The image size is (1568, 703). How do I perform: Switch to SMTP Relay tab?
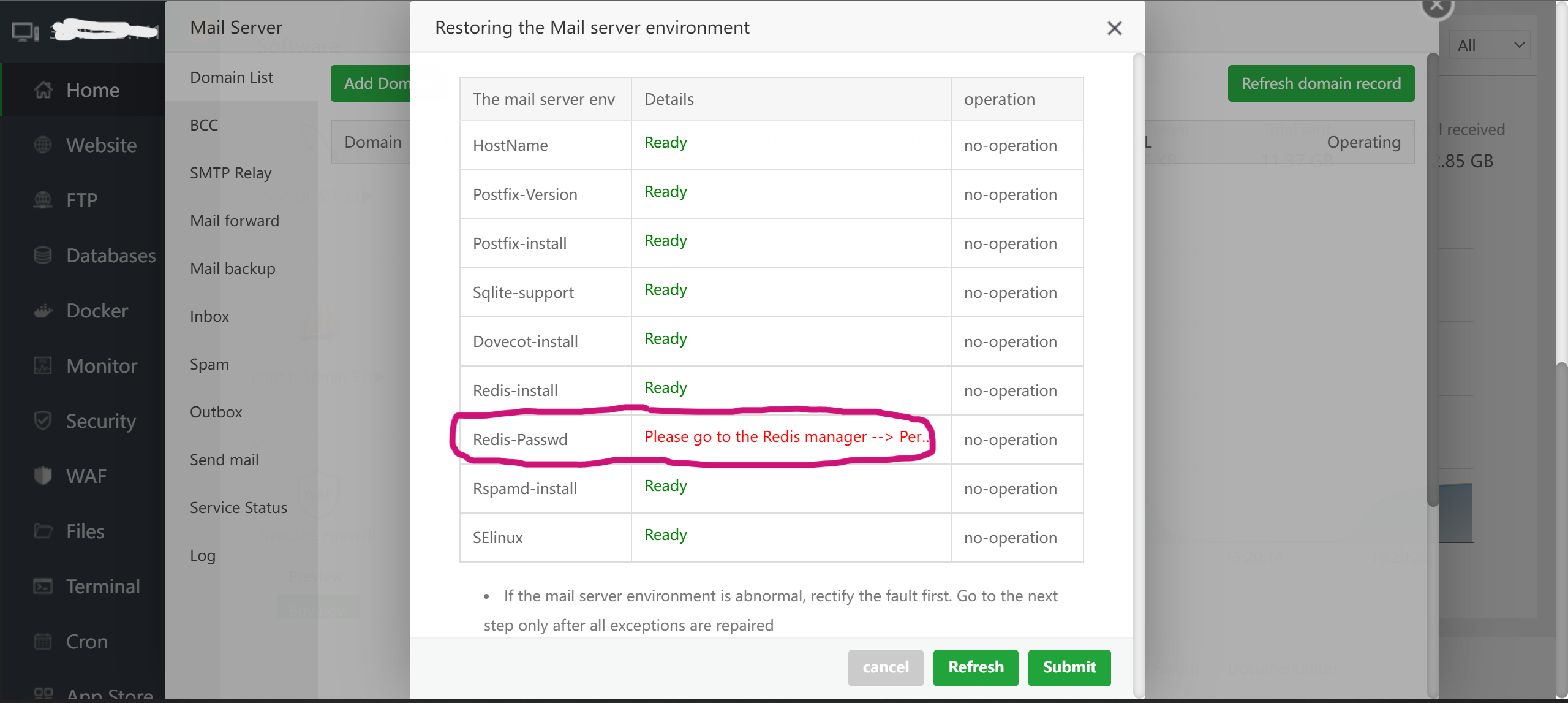[230, 173]
